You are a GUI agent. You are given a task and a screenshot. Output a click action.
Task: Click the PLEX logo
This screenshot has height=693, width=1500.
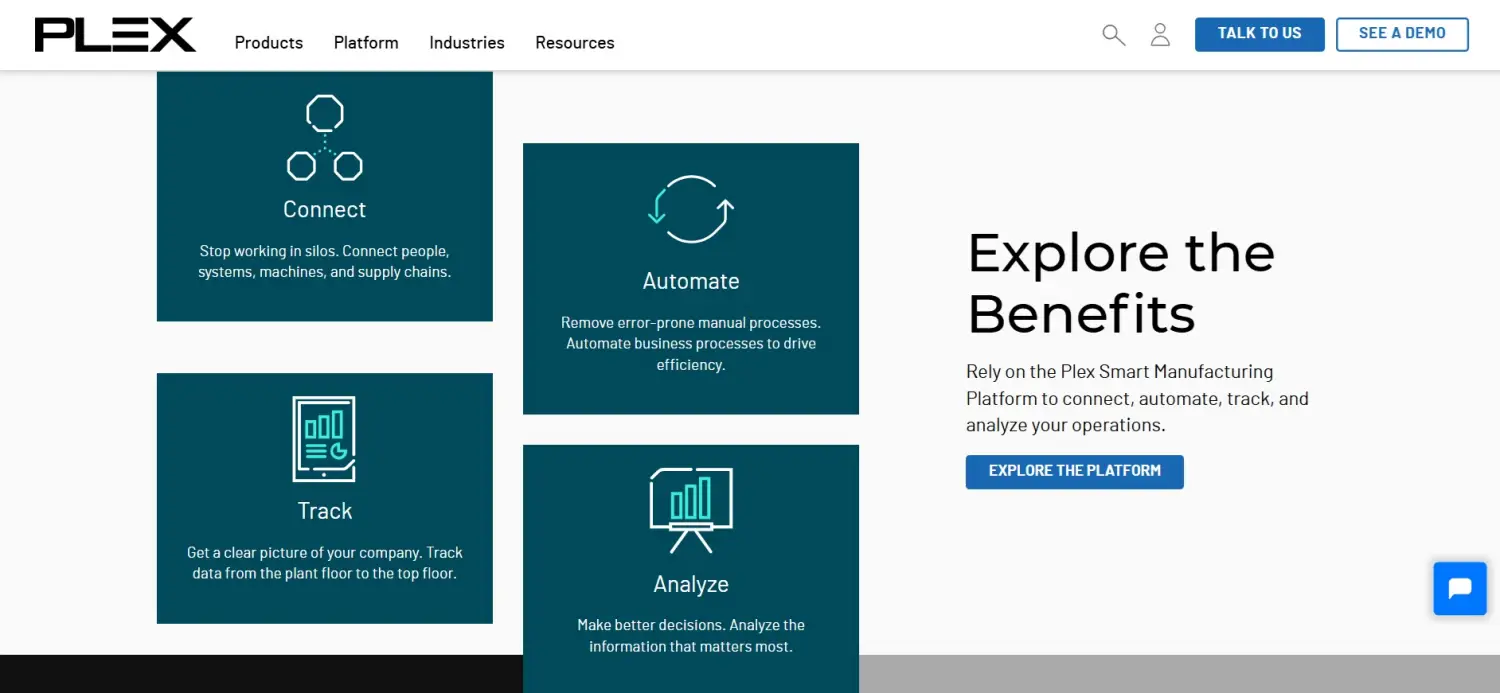coord(115,35)
